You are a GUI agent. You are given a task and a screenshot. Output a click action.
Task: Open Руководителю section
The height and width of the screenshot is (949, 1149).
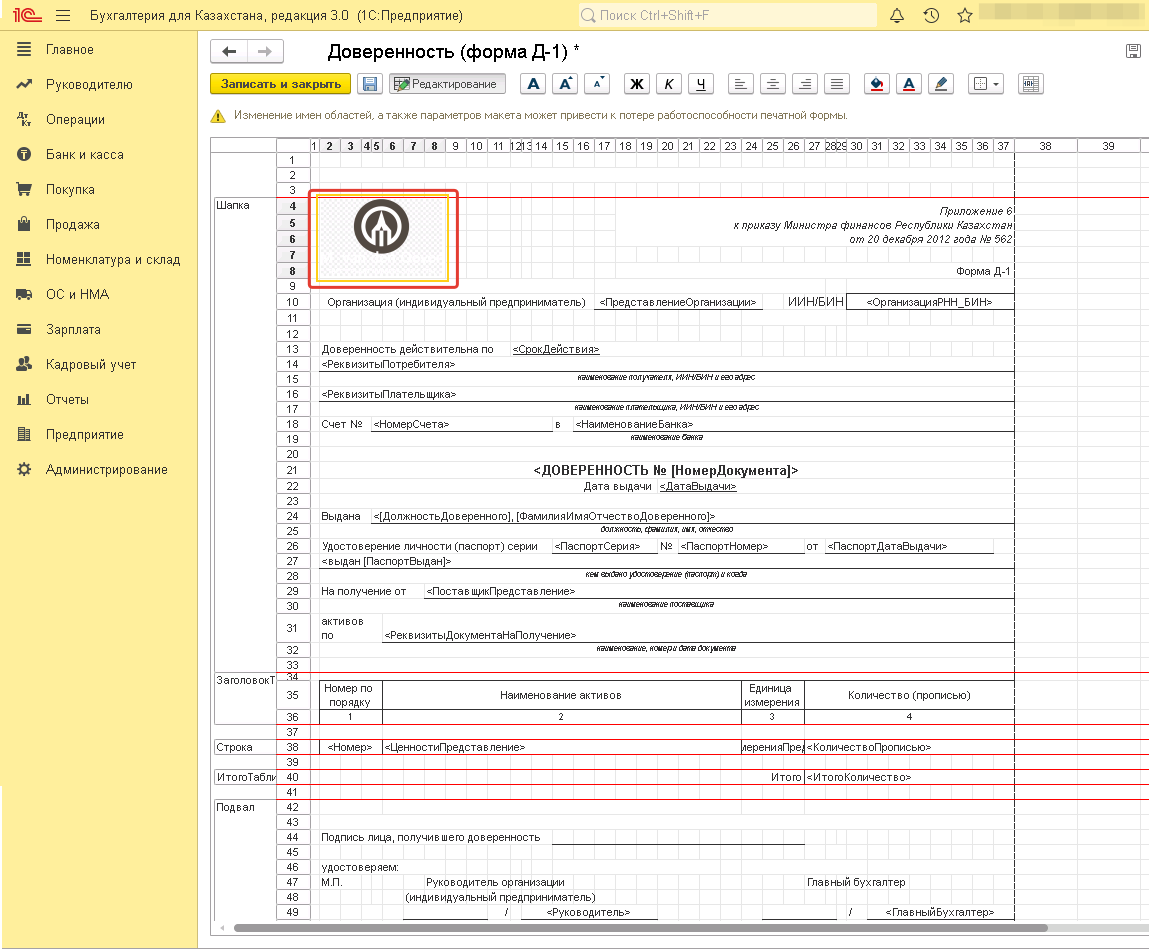(89, 84)
